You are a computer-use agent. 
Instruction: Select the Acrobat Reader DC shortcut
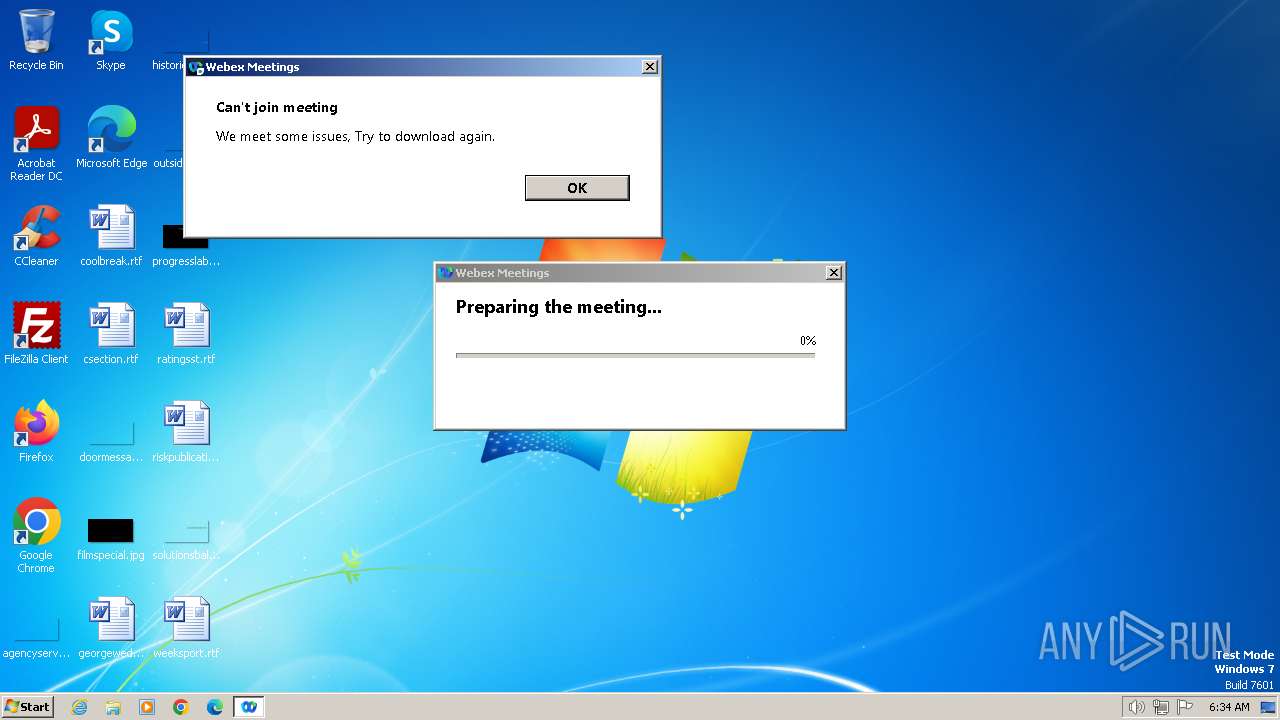(x=36, y=144)
